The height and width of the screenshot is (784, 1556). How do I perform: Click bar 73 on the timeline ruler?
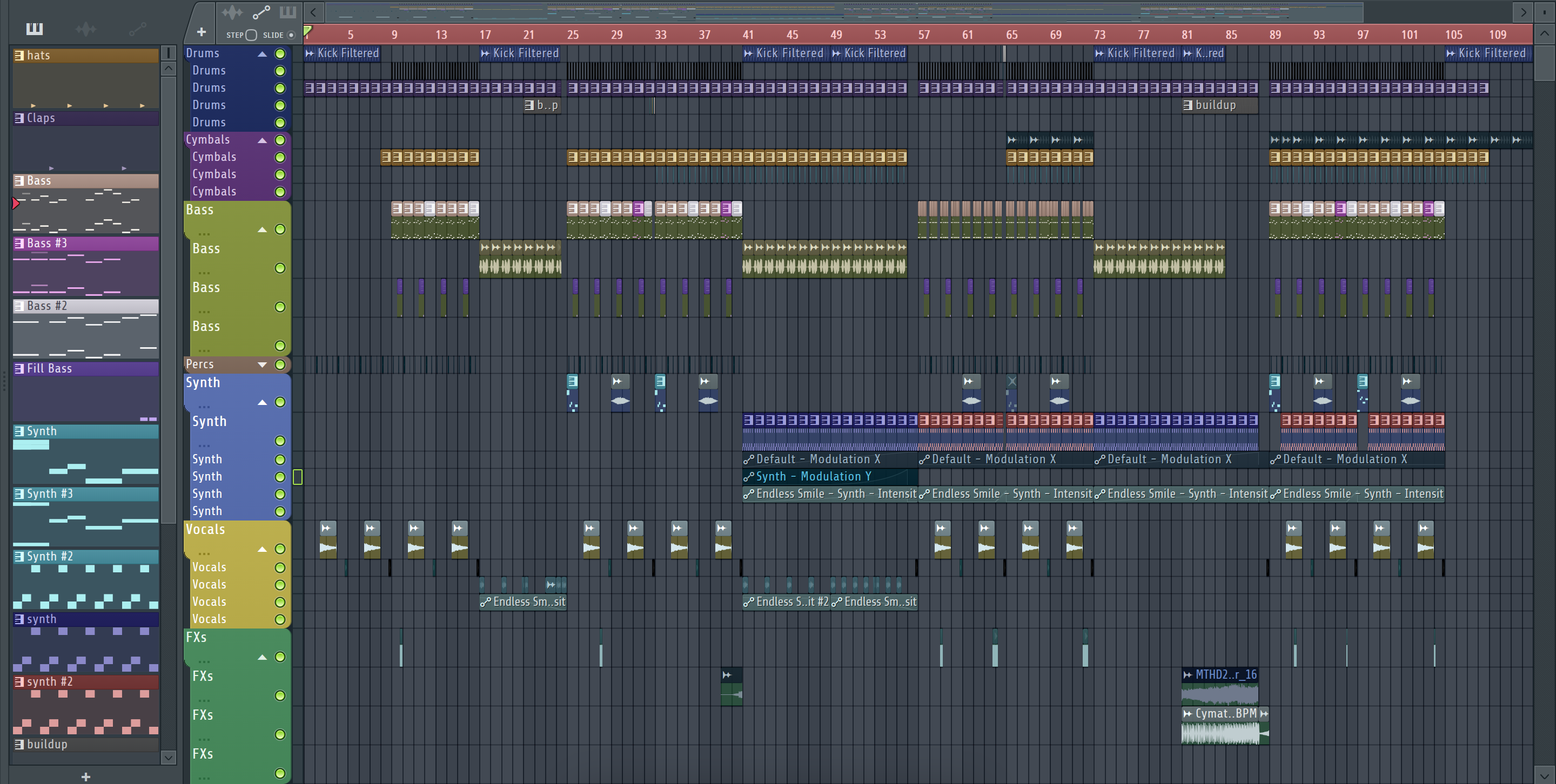(1100, 35)
